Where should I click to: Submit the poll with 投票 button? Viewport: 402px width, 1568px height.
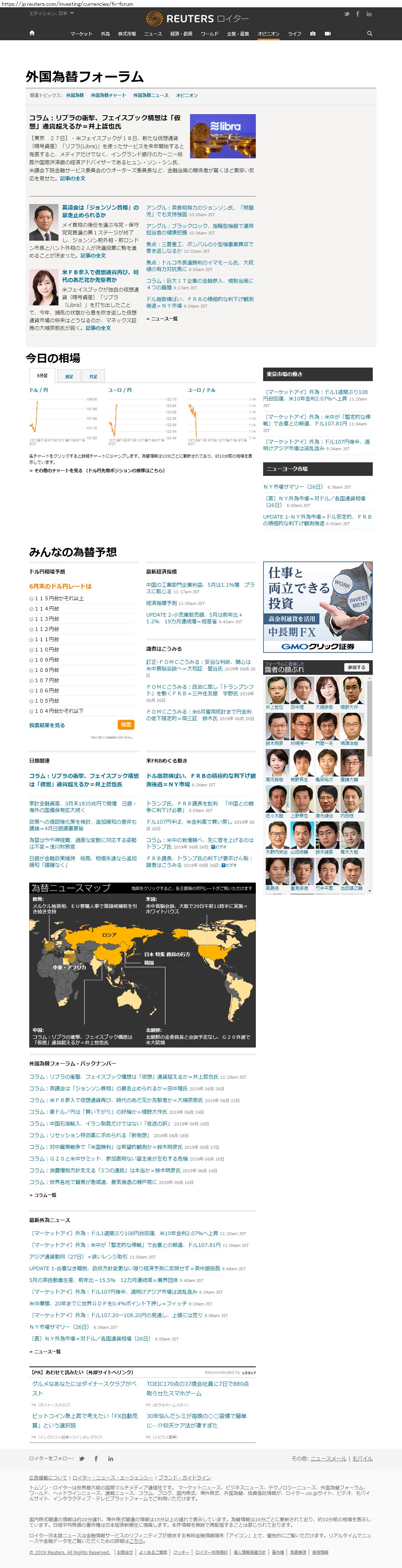click(126, 724)
